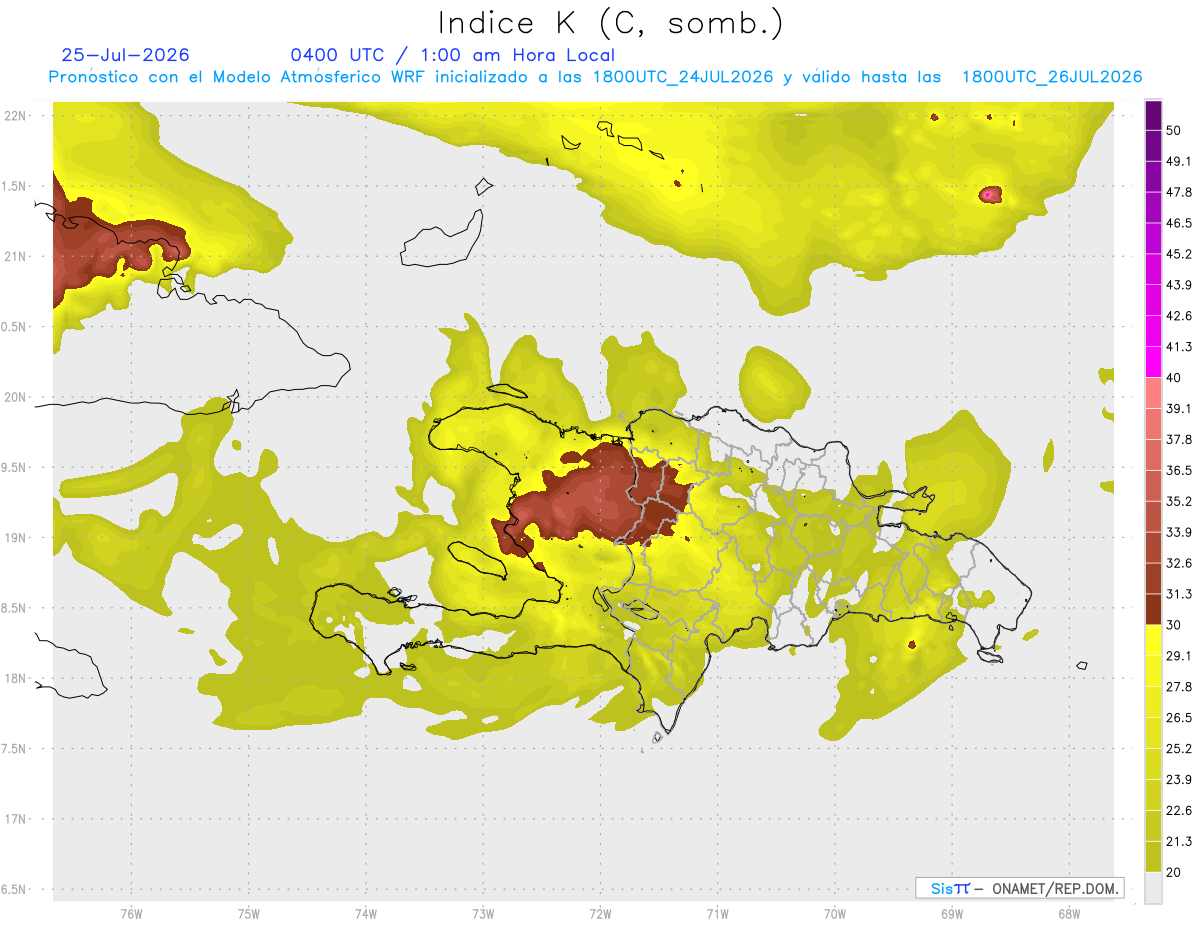Click colorbar value "42.6"
1200x927 pixels.
1179,316
